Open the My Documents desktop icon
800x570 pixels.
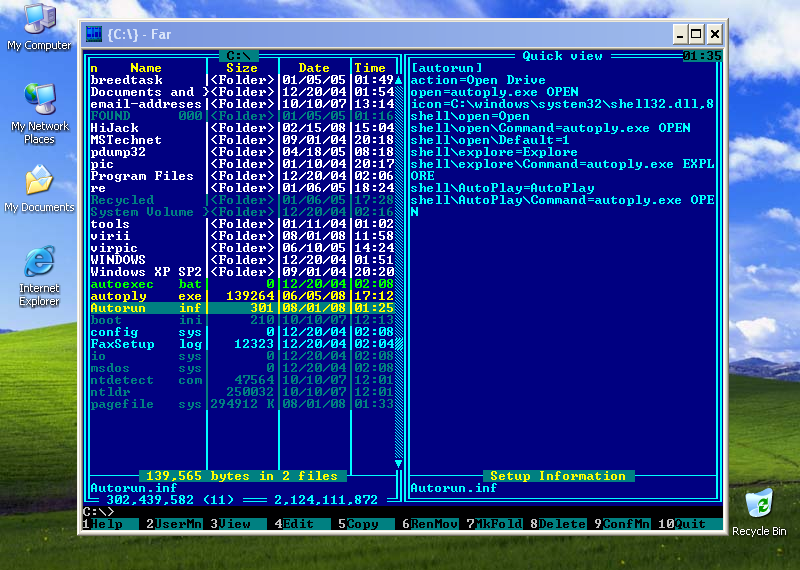tap(39, 189)
